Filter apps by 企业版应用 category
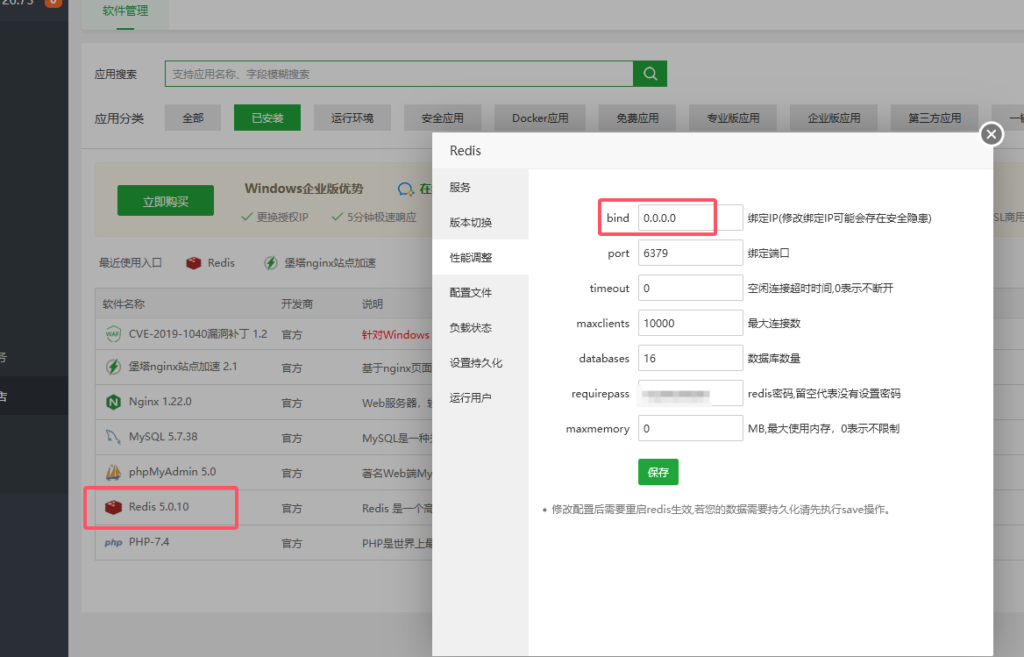 [833, 118]
